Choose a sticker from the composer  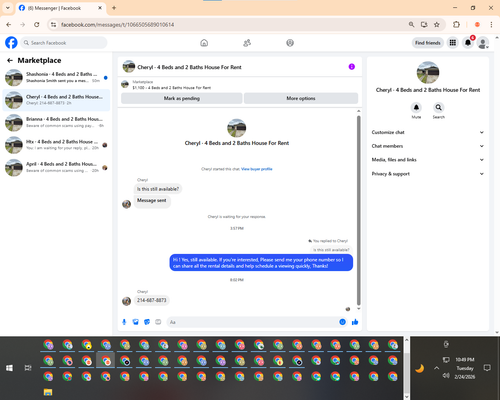[x=147, y=322]
